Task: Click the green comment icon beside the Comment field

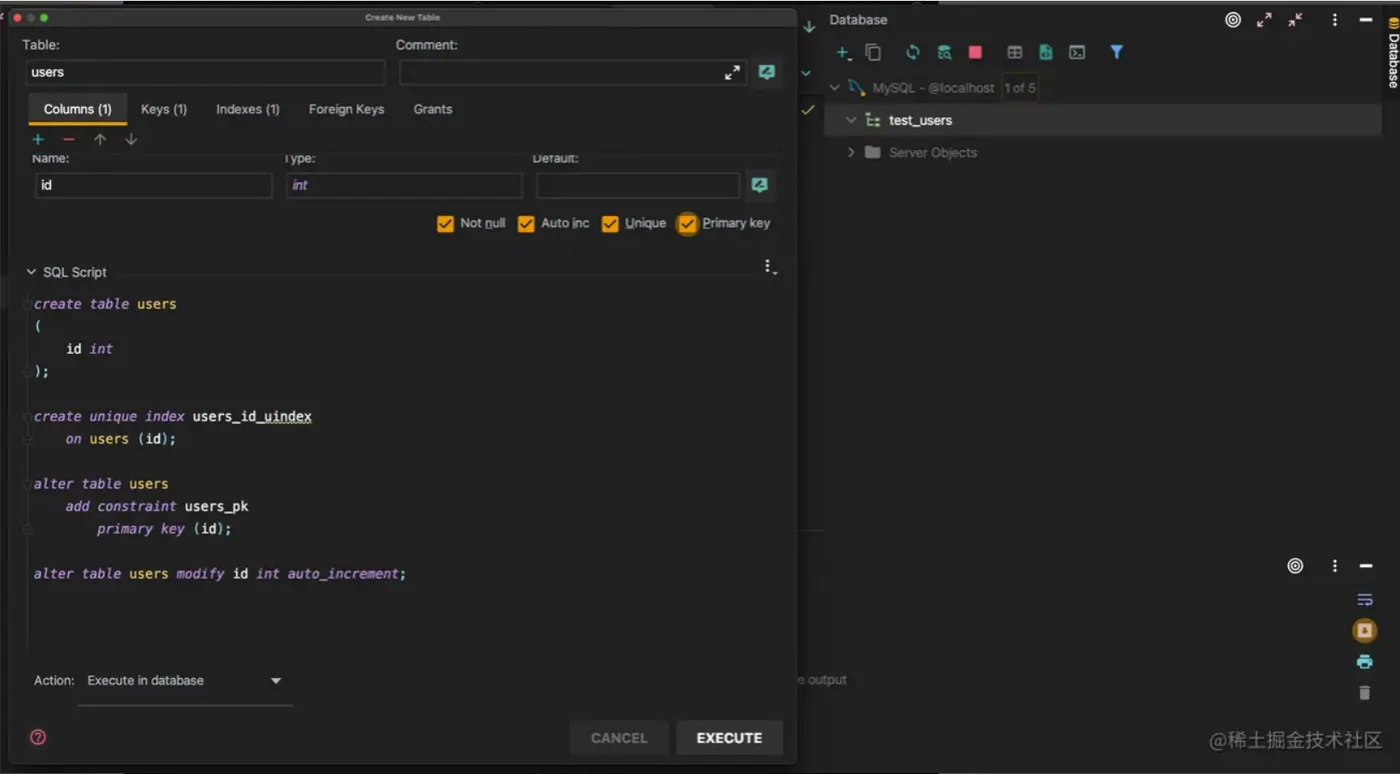Action: 767,72
